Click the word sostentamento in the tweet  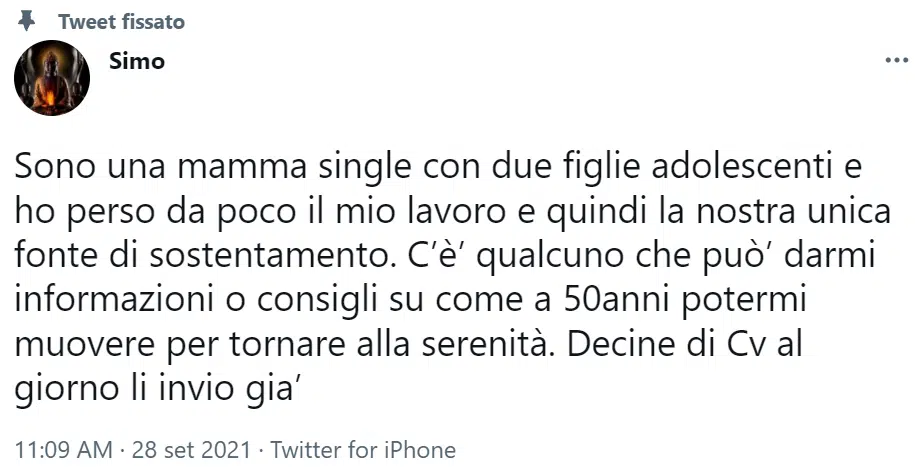click(x=270, y=256)
